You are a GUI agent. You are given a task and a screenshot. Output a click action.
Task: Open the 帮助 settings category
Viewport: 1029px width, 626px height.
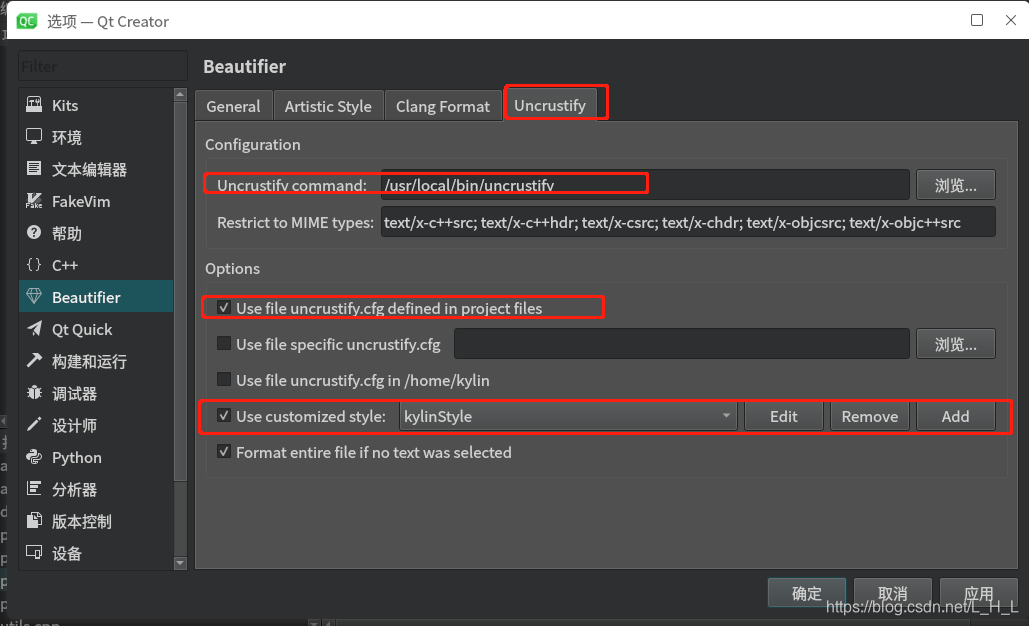coord(96,233)
